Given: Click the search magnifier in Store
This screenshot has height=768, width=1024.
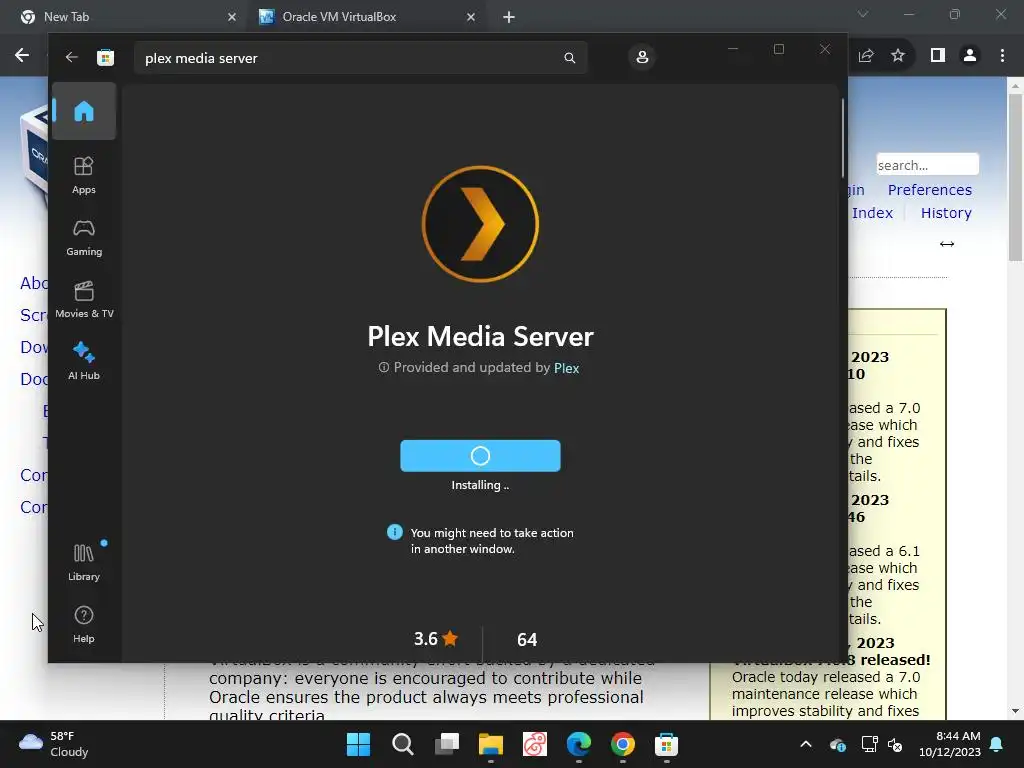Looking at the screenshot, I should (569, 57).
